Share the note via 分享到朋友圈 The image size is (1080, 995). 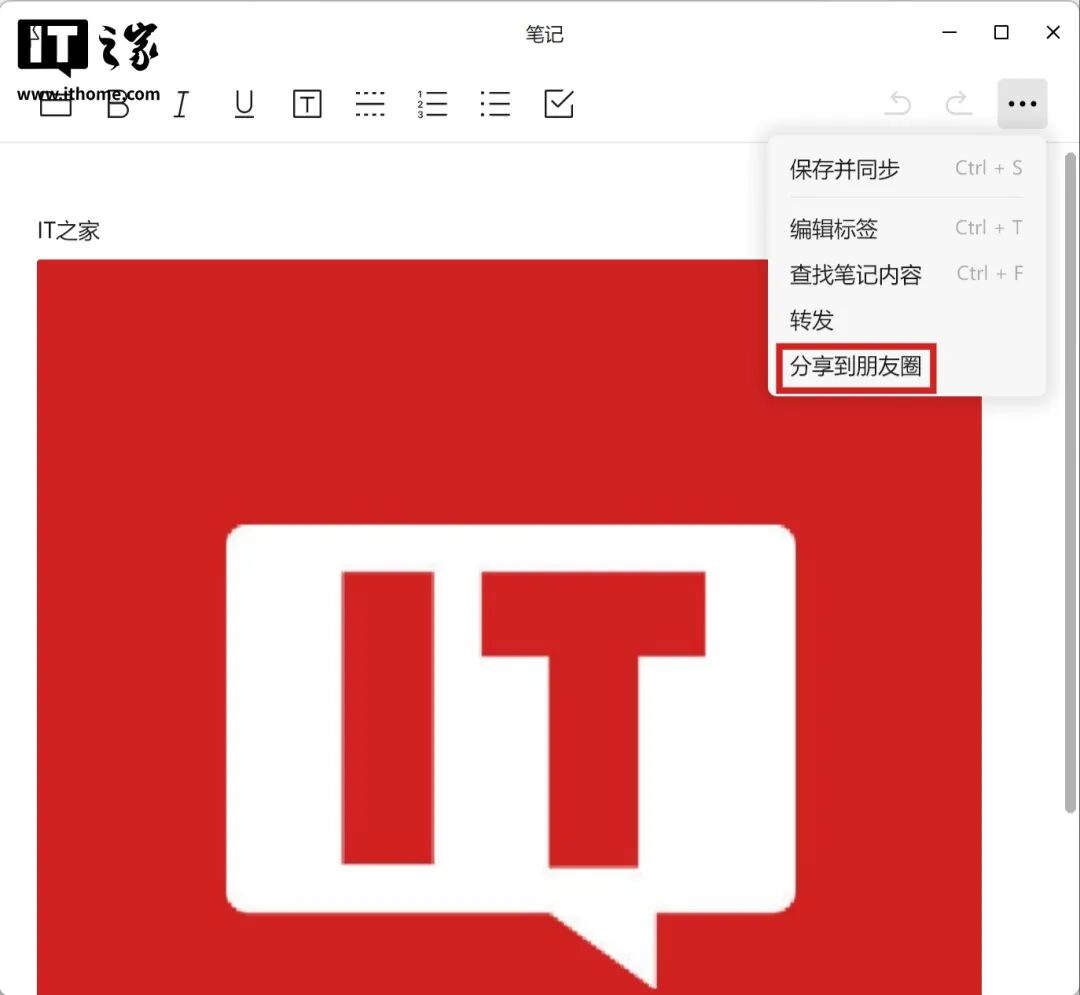click(x=856, y=367)
